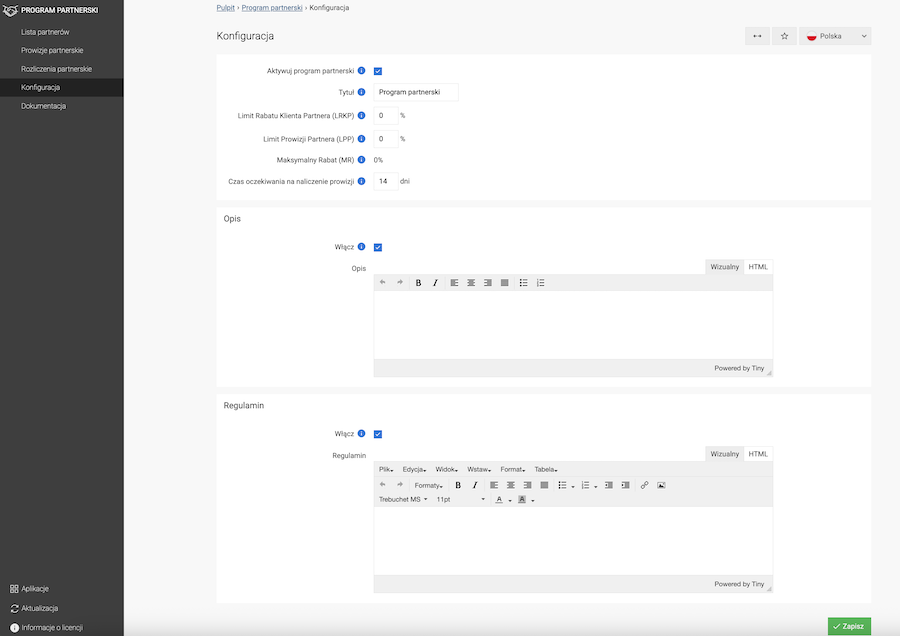Toggle bold in the Opis editor
The height and width of the screenshot is (636, 900).
(x=418, y=282)
